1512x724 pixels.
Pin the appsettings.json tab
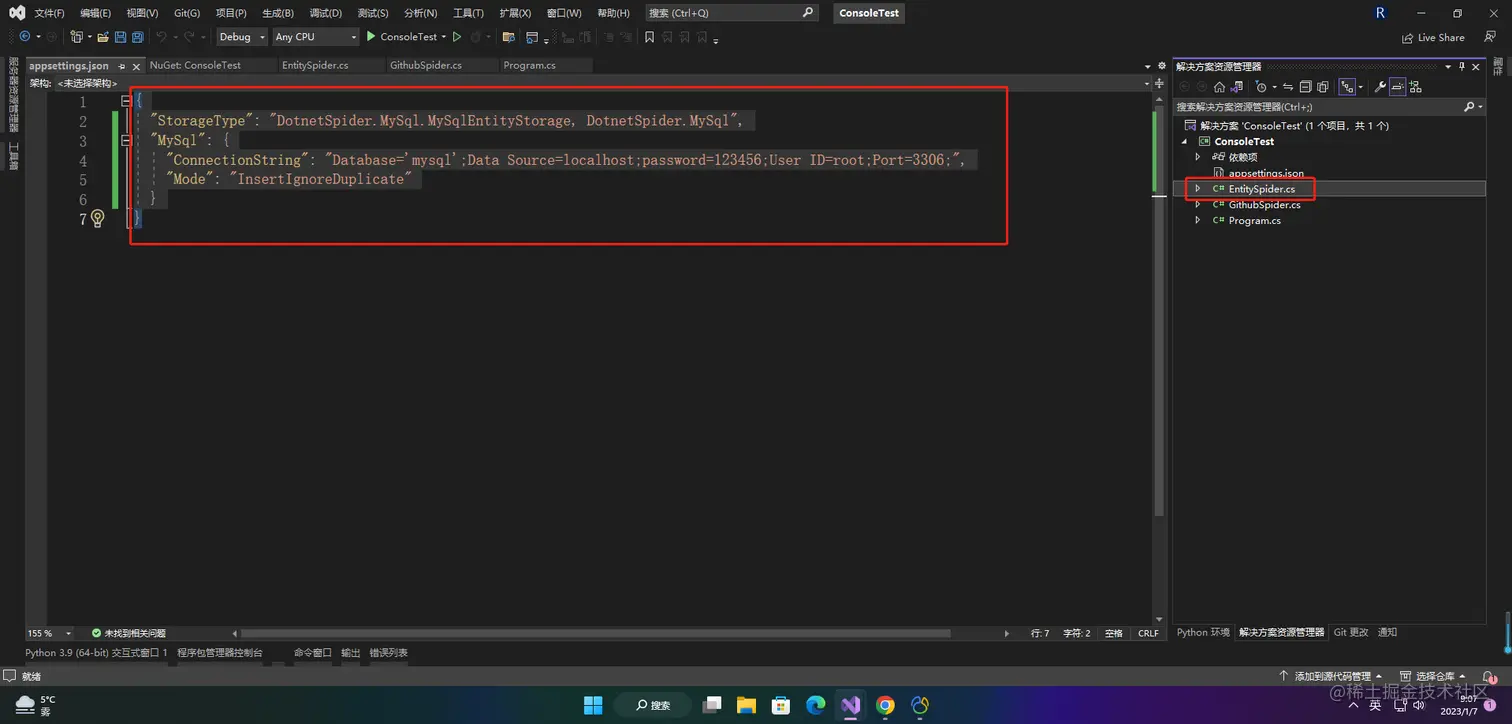pyautogui.click(x=121, y=66)
